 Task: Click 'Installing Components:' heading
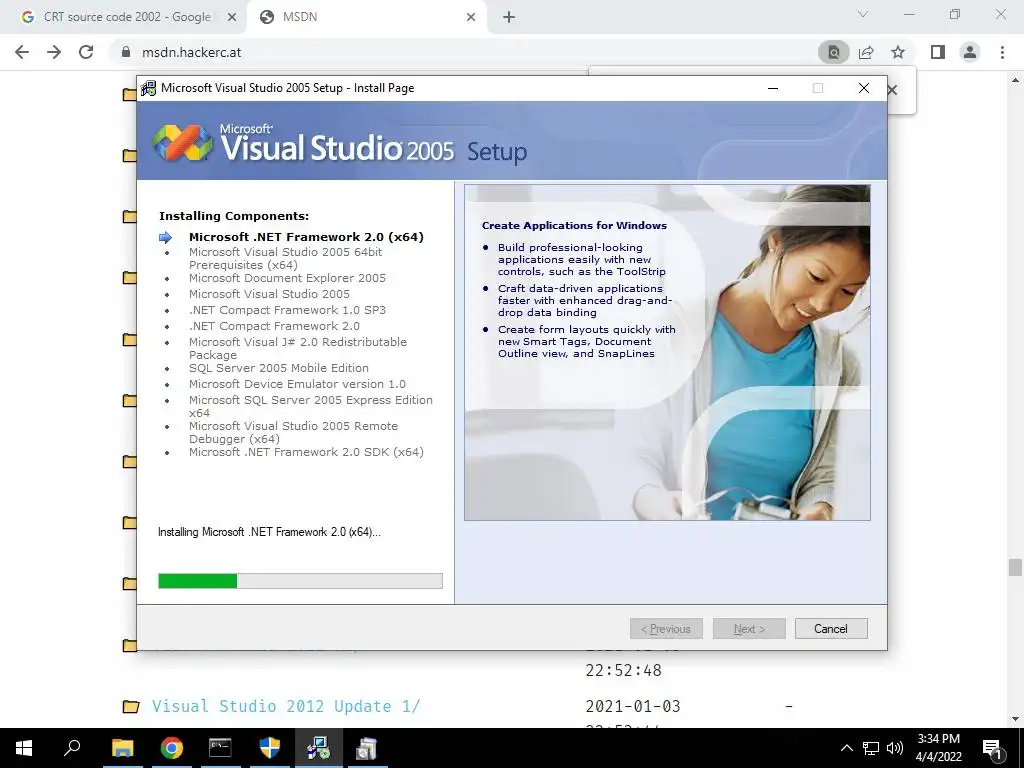coord(234,216)
